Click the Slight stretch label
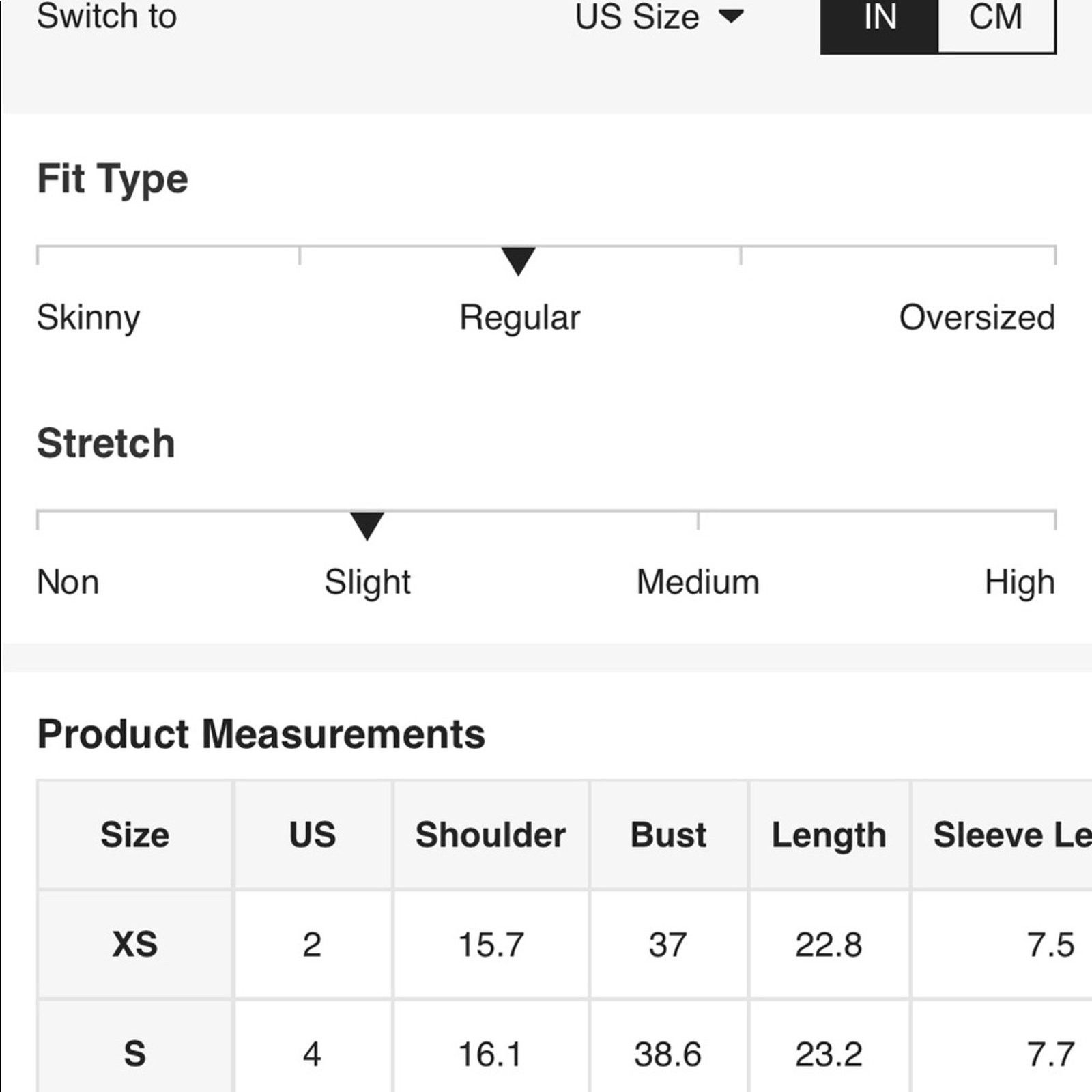The image size is (1092, 1092). [x=367, y=583]
